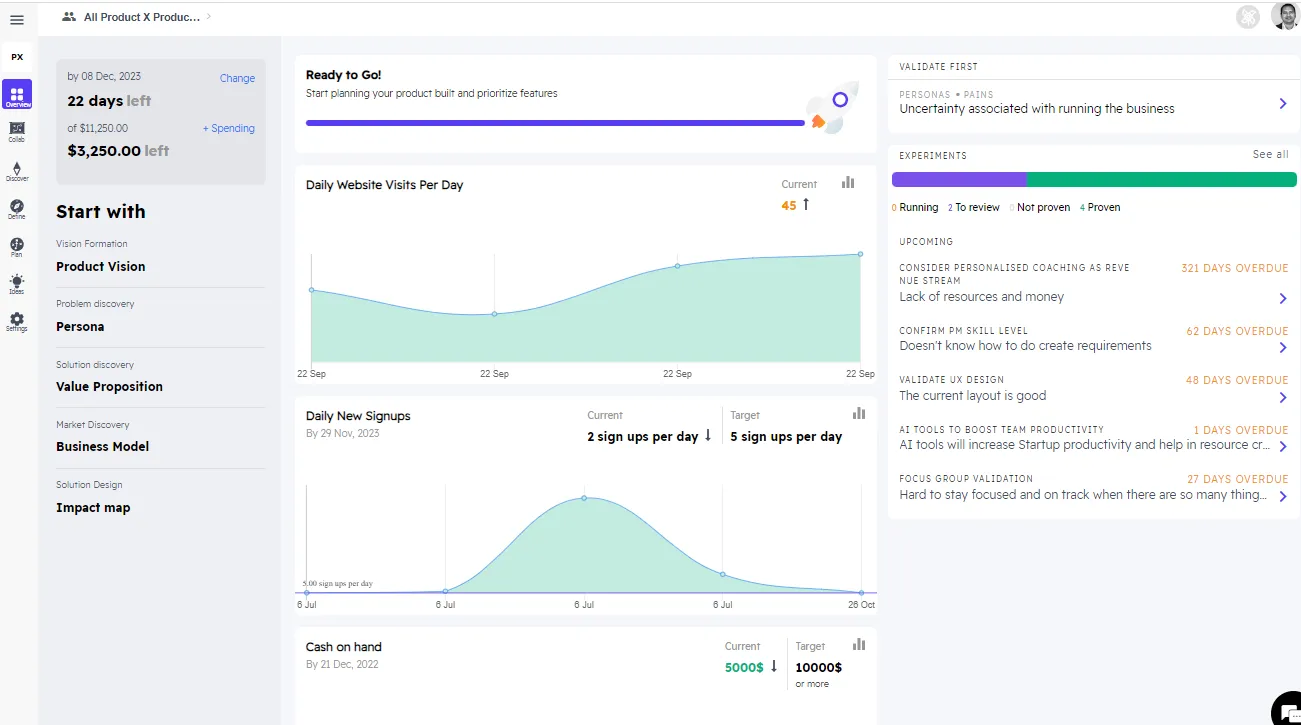Open See all experiments
Viewport: 1301px width, 725px height.
pyautogui.click(x=1270, y=155)
